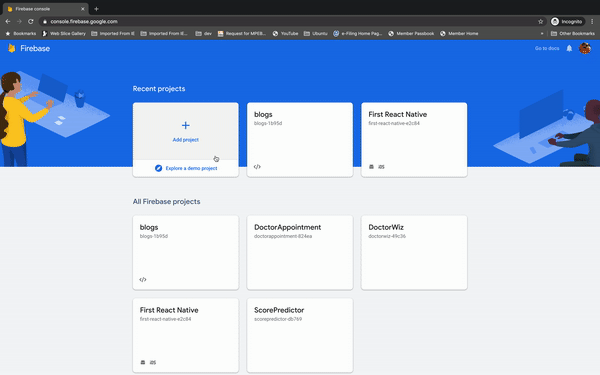Viewport: 600px width, 375px height.
Task: Open the Member Home bookmark
Action: pos(459,34)
